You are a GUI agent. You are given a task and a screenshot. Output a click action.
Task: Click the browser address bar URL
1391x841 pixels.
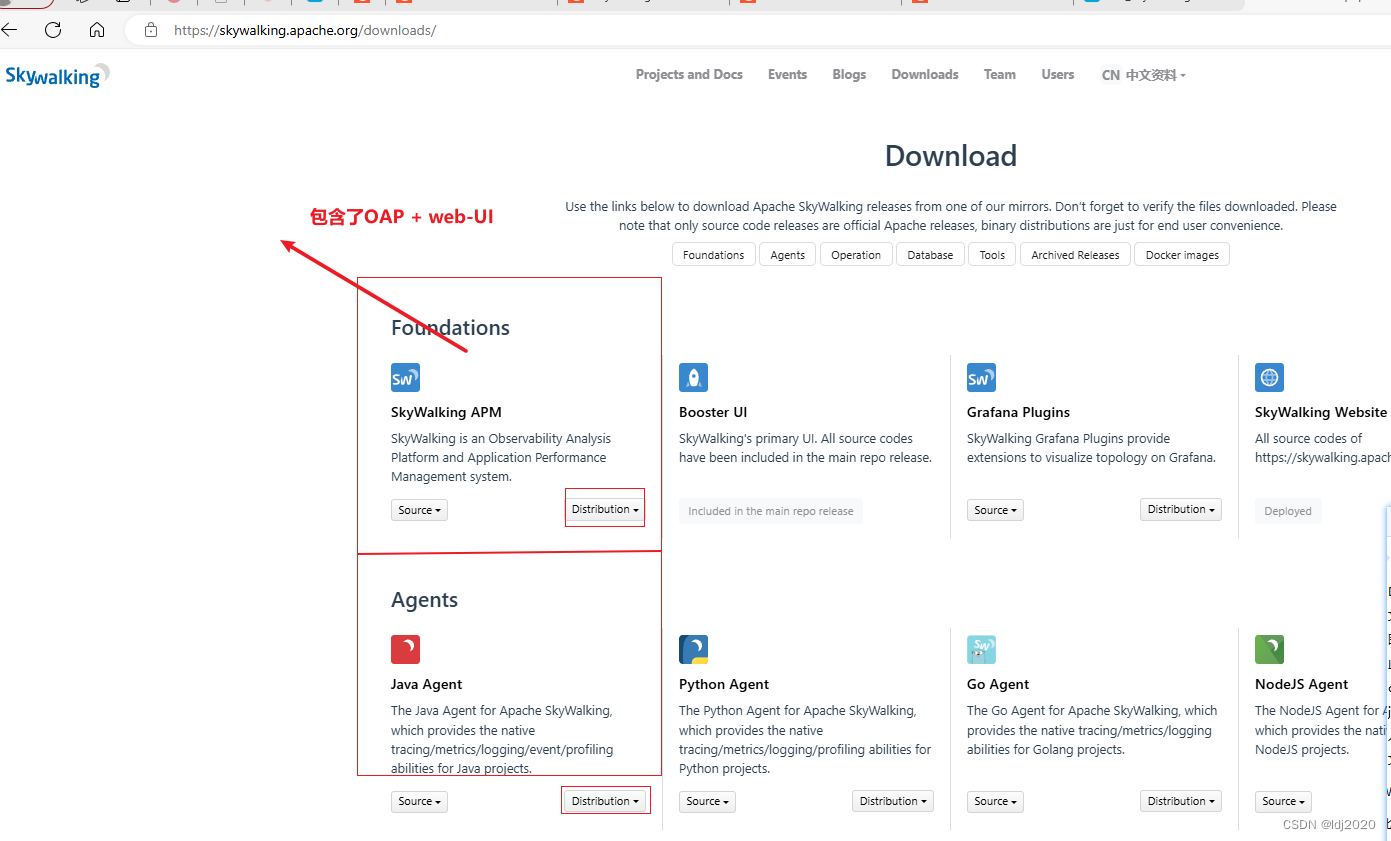pyautogui.click(x=305, y=30)
